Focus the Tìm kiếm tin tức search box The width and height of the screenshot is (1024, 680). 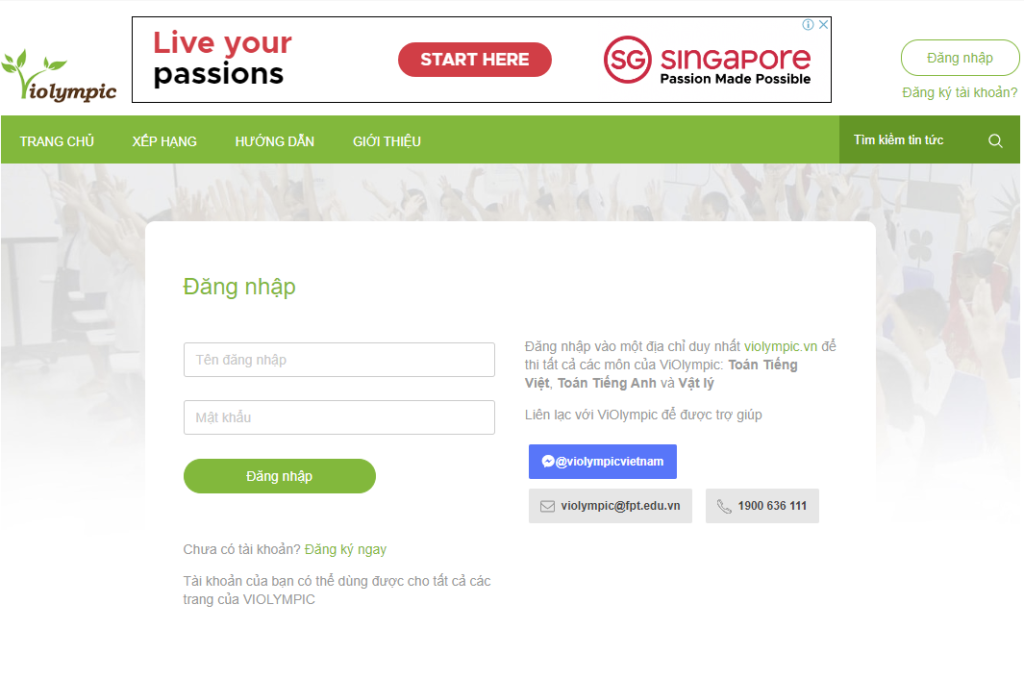click(x=911, y=140)
